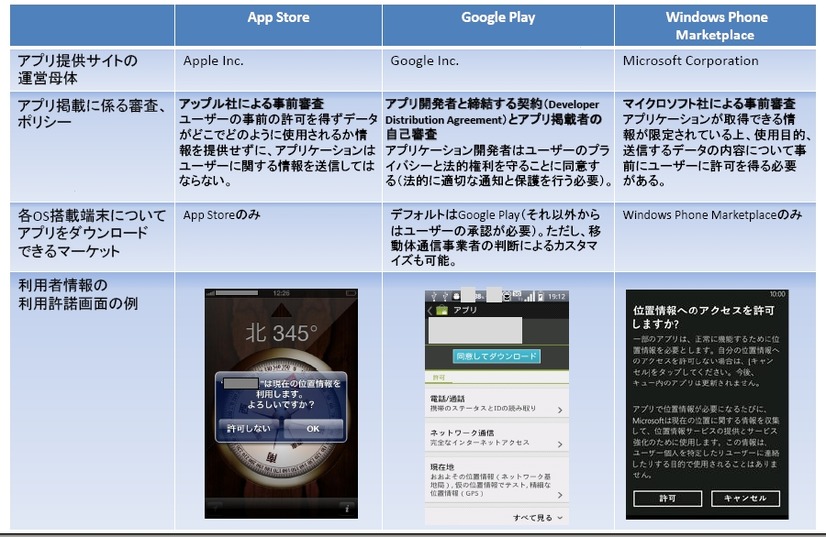
Task: Tap the signal strength icon in Android status bar
Action: click(x=528, y=297)
